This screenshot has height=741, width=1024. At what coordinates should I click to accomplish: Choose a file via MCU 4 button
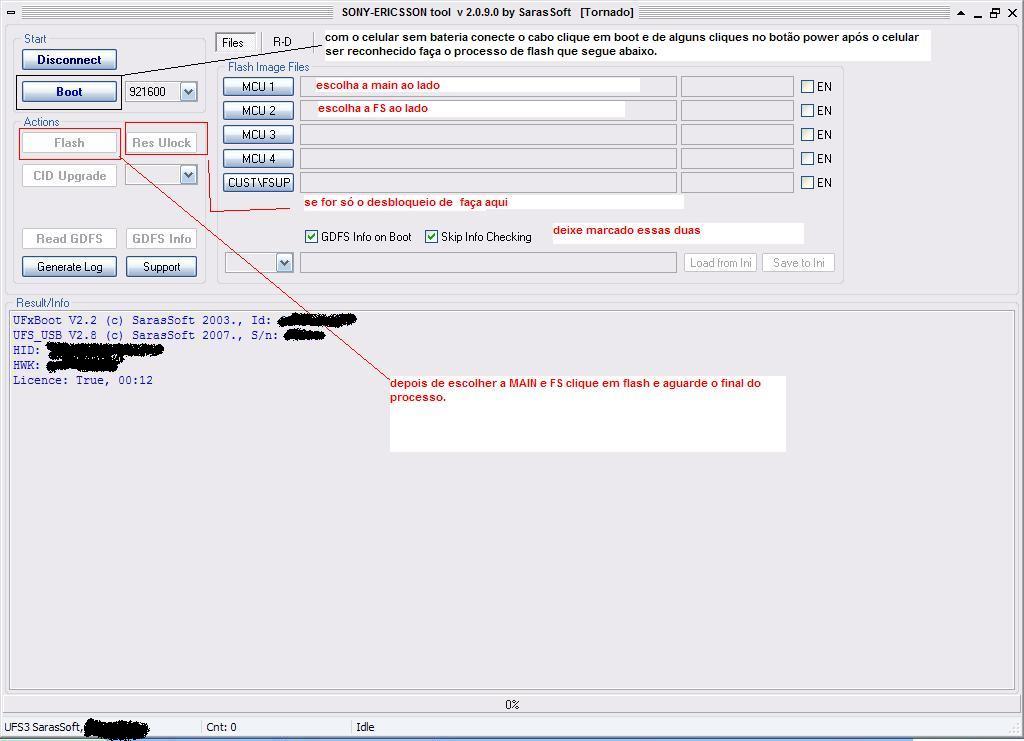coord(259,159)
